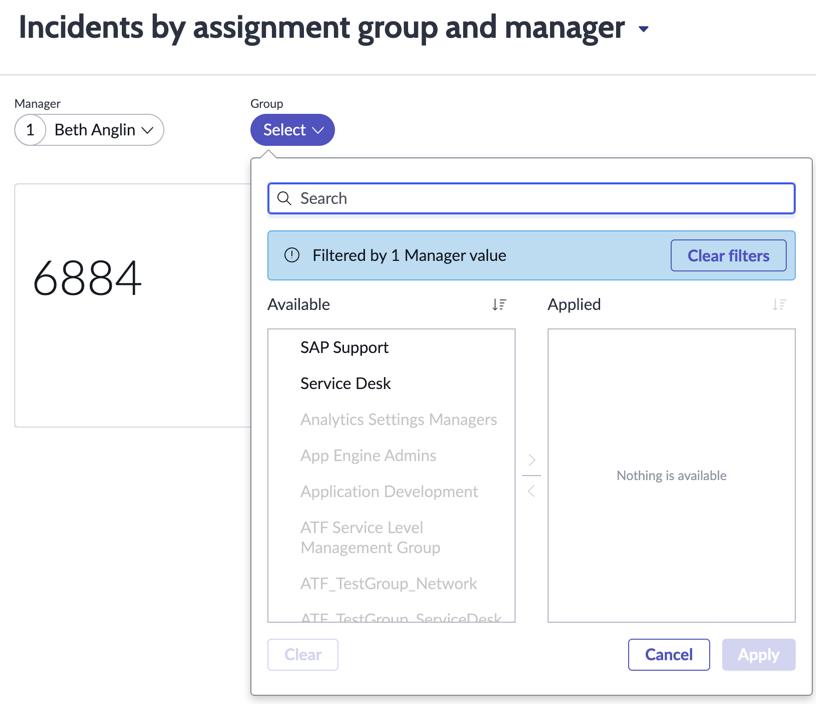This screenshot has height=704, width=816.
Task: Click the Apply button
Action: click(x=758, y=655)
